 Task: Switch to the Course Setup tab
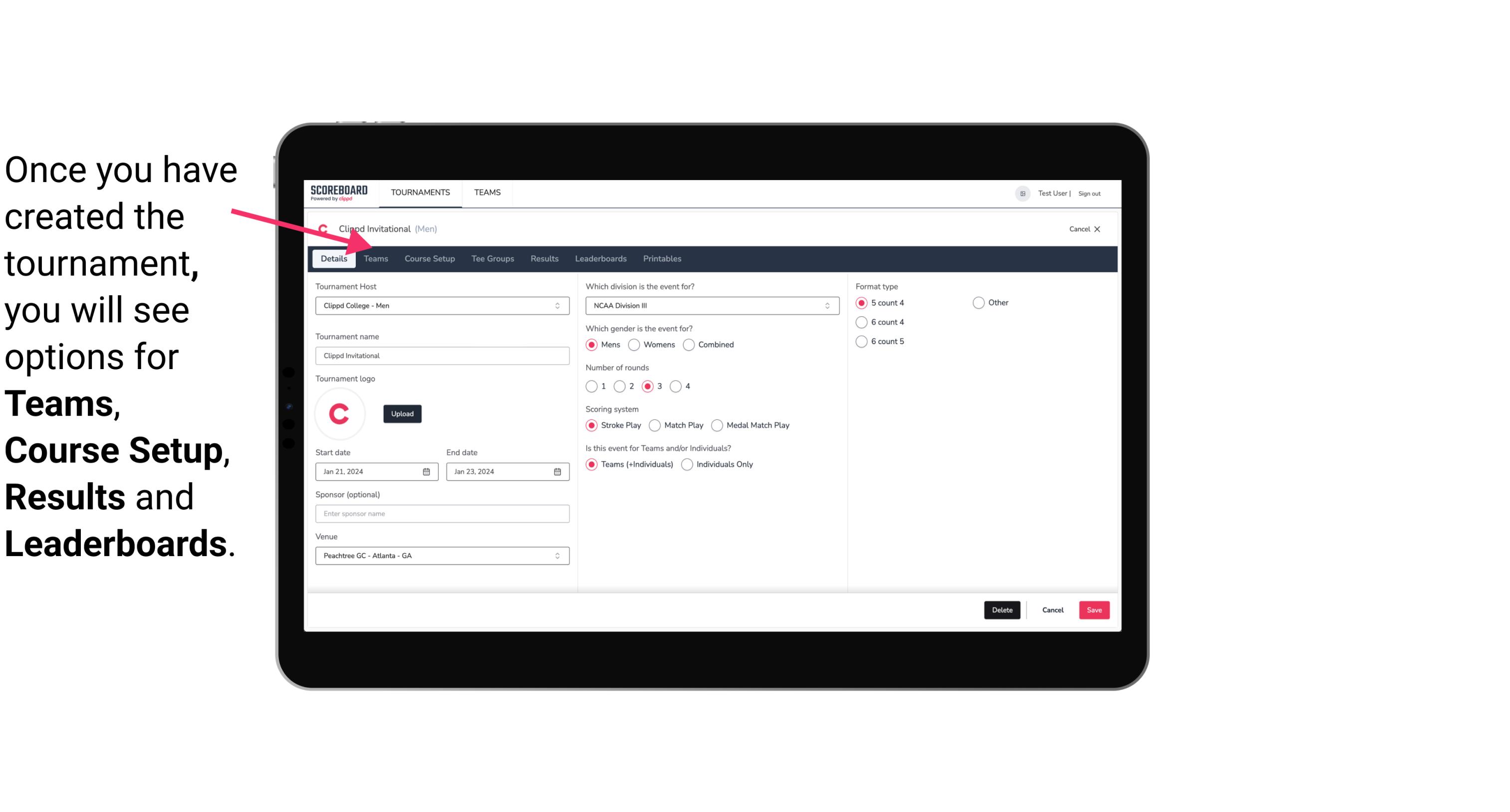(x=428, y=258)
